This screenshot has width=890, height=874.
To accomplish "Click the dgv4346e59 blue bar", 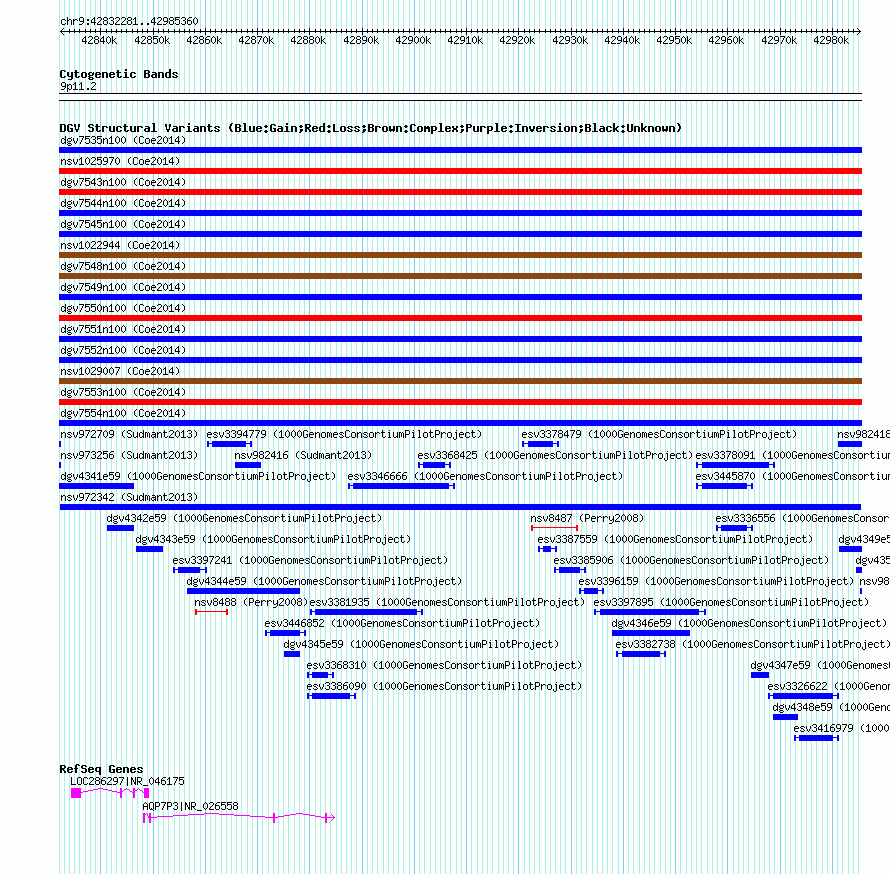I will coord(650,633).
